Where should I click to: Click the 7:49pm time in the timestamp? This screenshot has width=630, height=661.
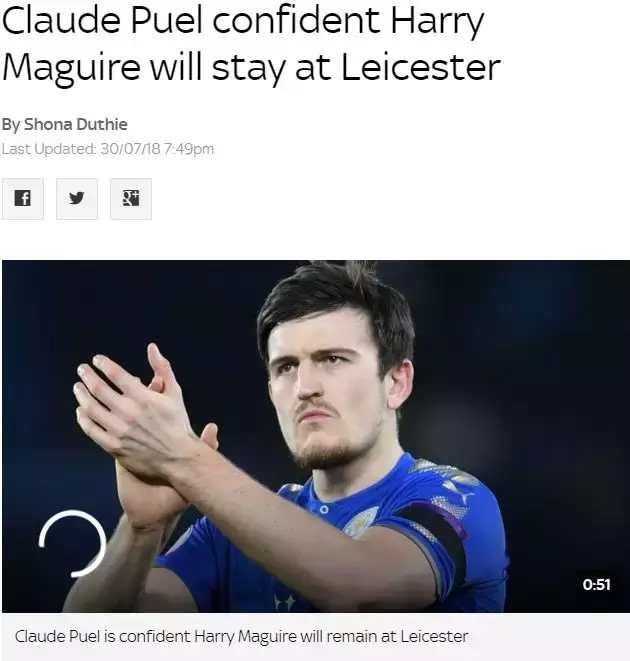tap(189, 149)
